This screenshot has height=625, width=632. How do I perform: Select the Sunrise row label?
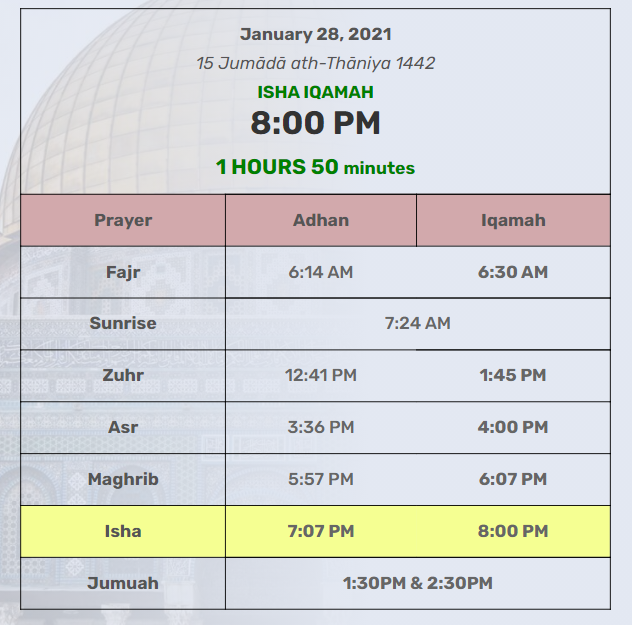point(123,324)
